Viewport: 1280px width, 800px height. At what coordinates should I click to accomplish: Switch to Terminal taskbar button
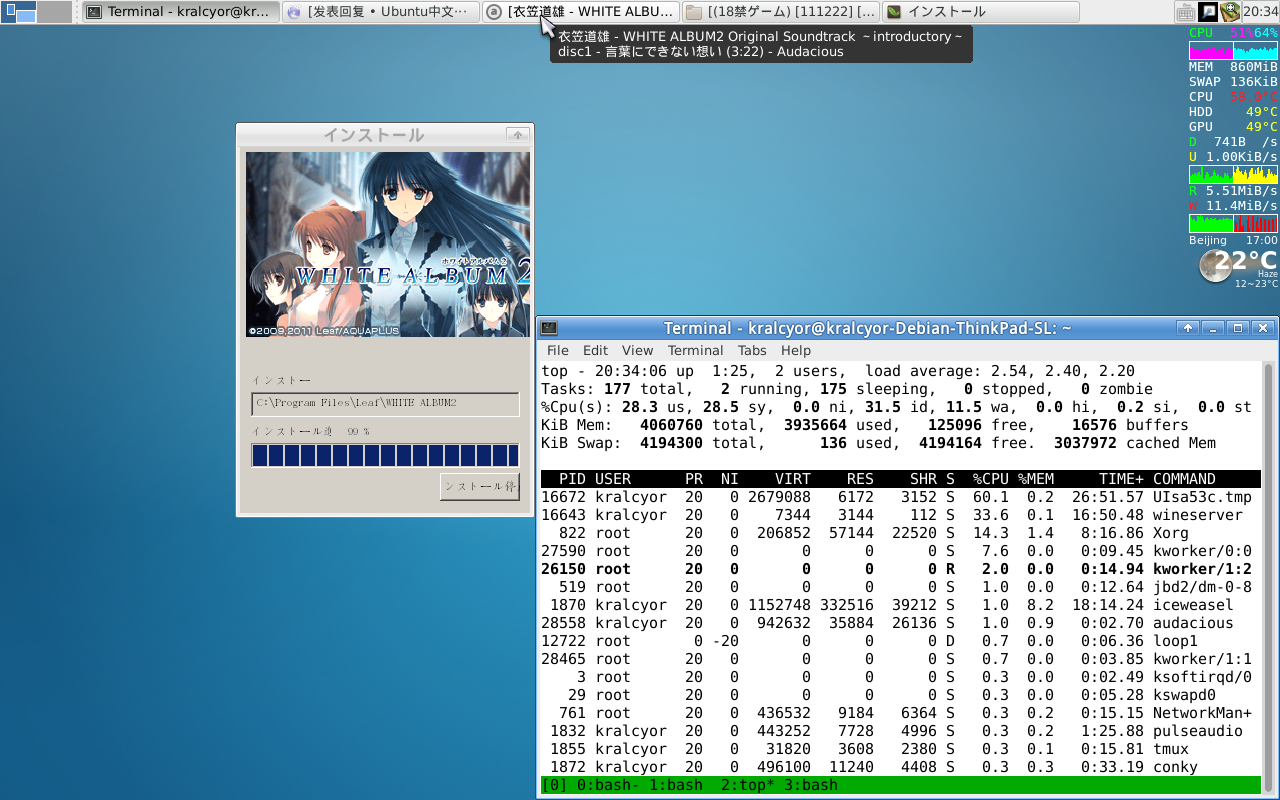[181, 12]
